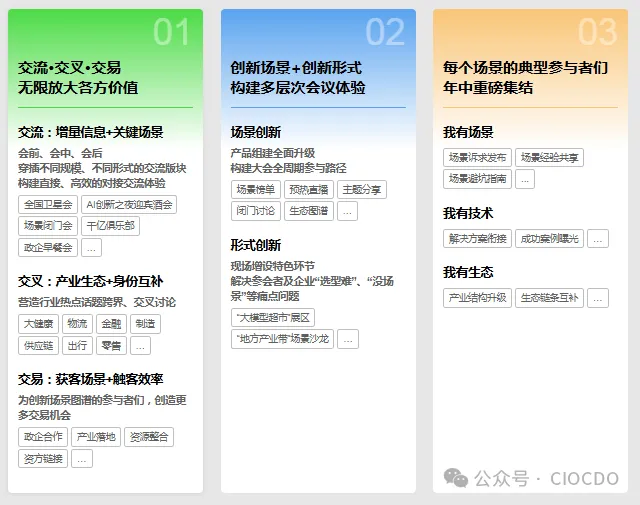Expand the ellipsis after 资方链接
640x505 pixels.
(82, 458)
